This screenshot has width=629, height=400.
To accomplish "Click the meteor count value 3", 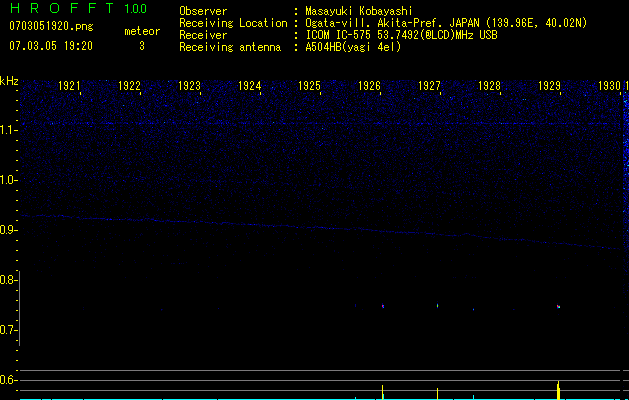I will pos(142,46).
